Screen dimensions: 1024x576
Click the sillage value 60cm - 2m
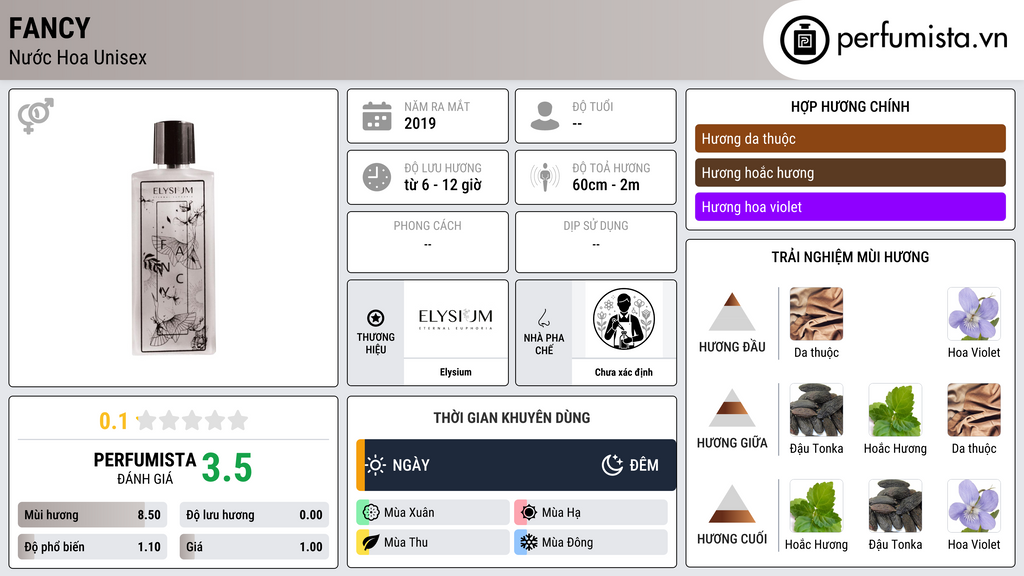pyautogui.click(x=606, y=185)
